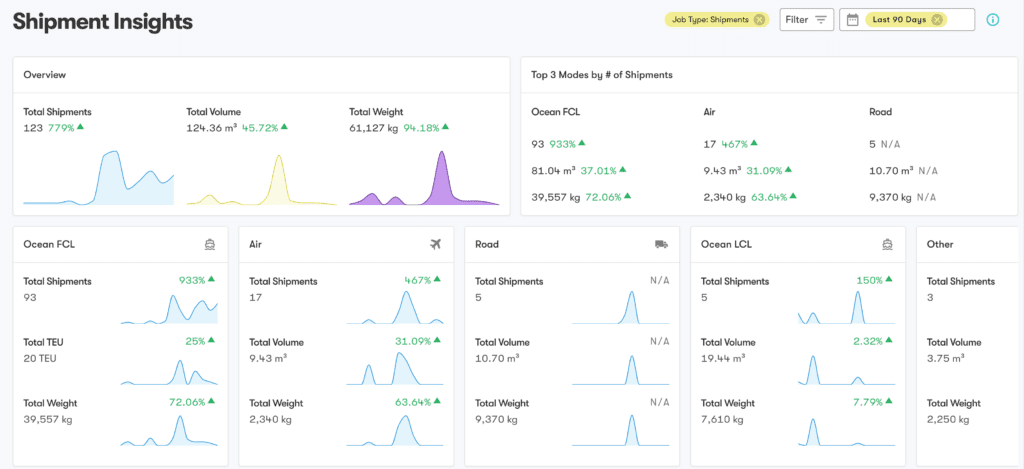1024x469 pixels.
Task: Click the 7,610 kg Ocean LCL weight value
Action: [x=720, y=419]
